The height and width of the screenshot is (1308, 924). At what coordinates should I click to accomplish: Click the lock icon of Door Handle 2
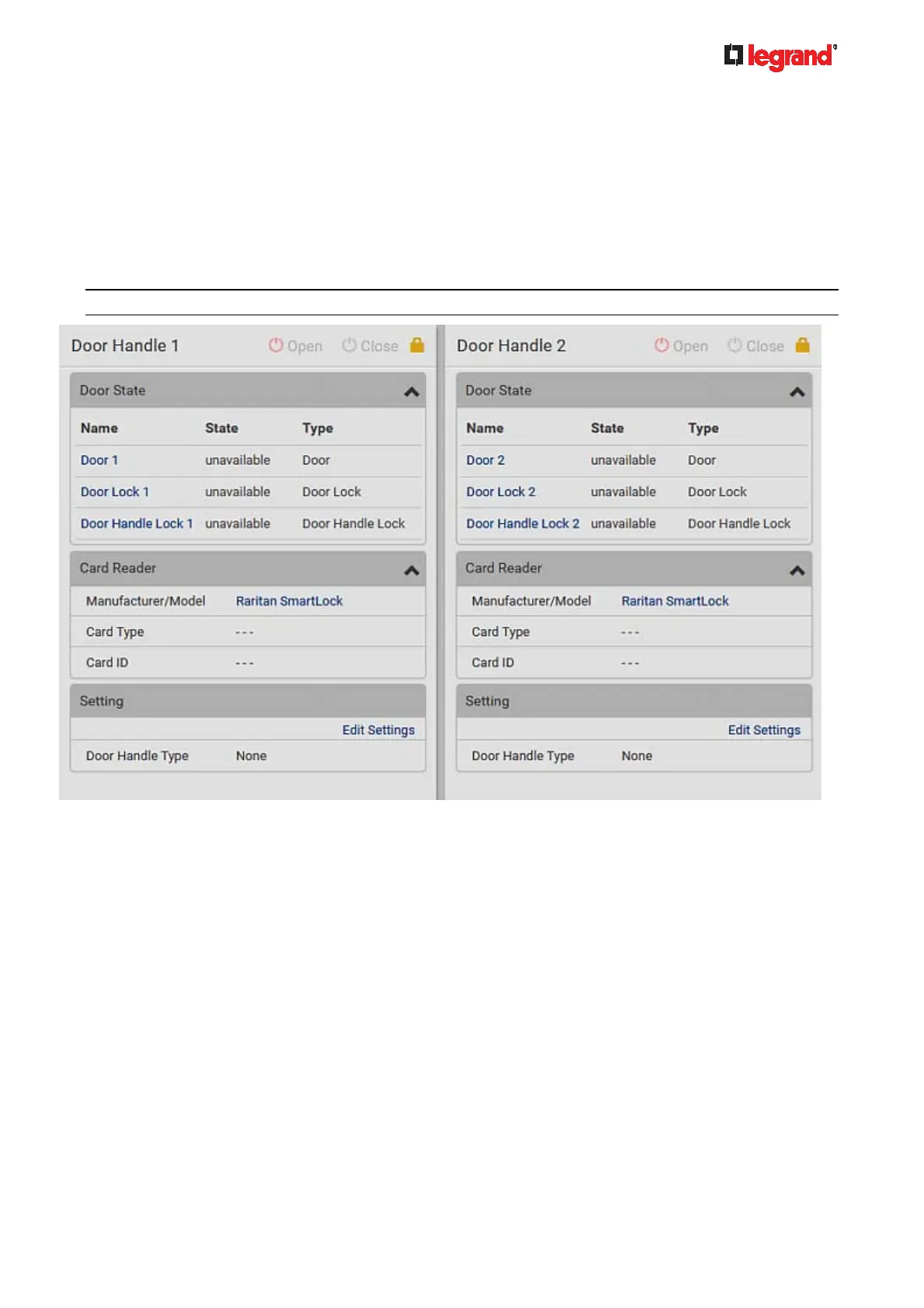(x=803, y=345)
